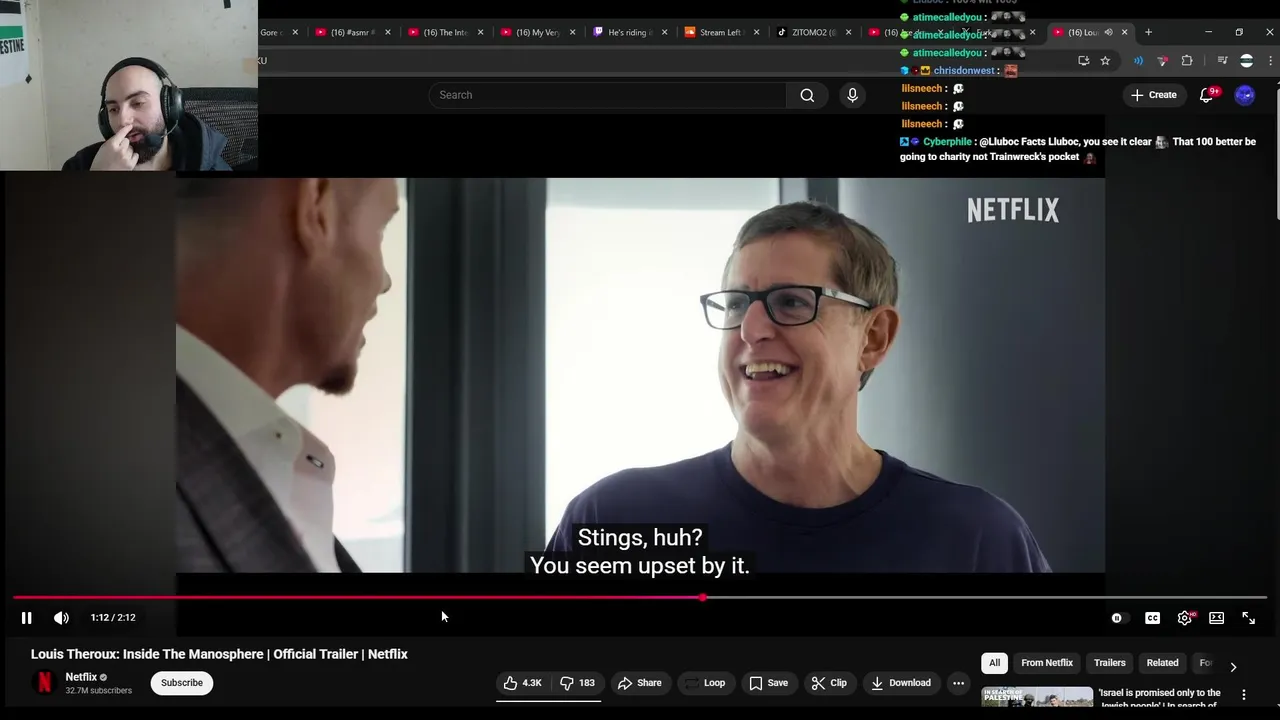Viewport: 1280px width, 720px height.
Task: Download the video
Action: [901, 683]
